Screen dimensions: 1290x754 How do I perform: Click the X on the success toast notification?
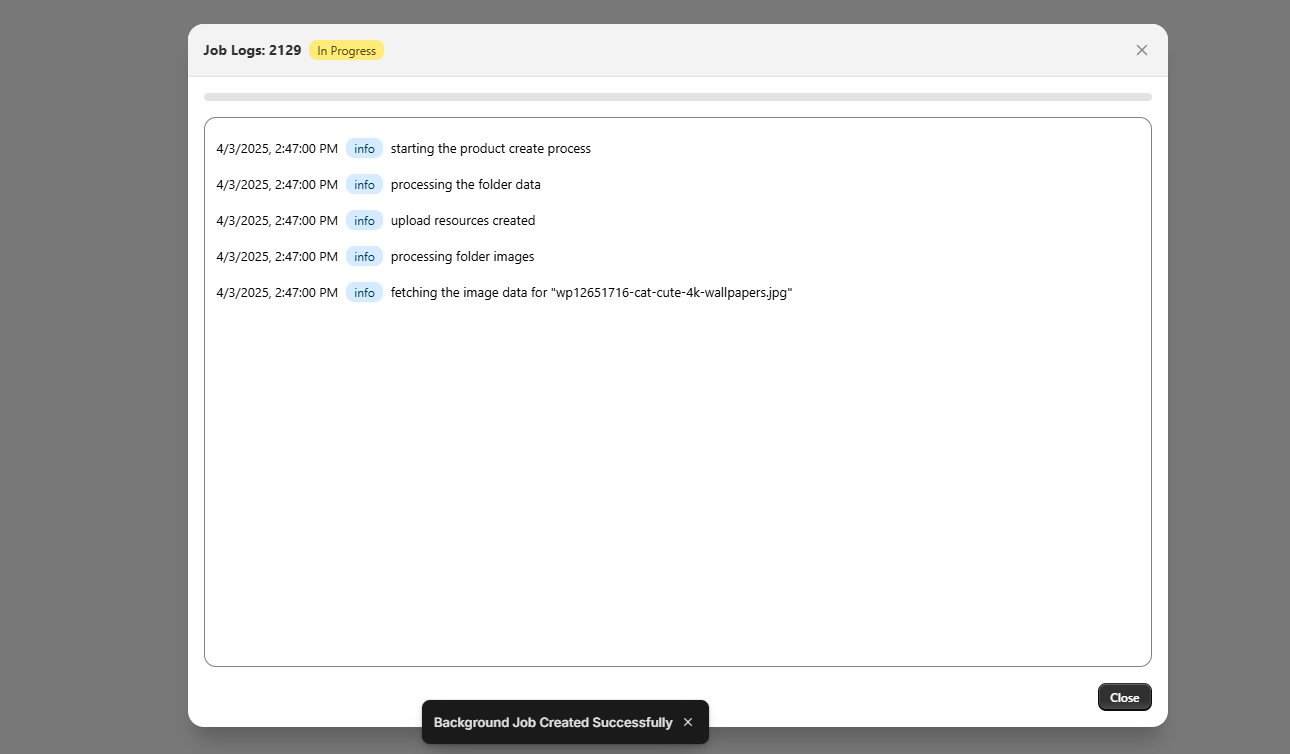pyautogui.click(x=687, y=722)
